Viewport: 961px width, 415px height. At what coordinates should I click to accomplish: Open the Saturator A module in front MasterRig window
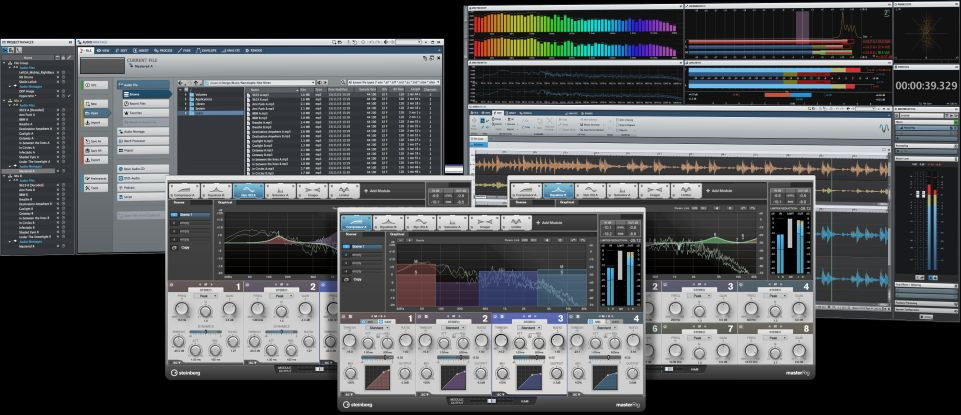[x=453, y=223]
